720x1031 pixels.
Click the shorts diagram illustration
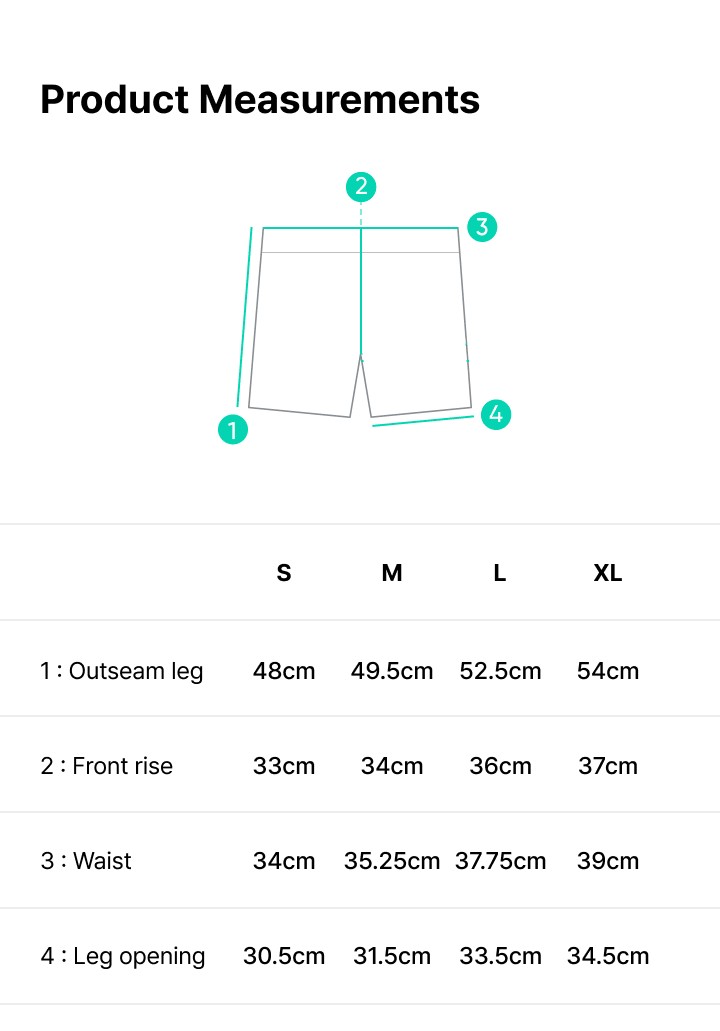pyautogui.click(x=360, y=320)
